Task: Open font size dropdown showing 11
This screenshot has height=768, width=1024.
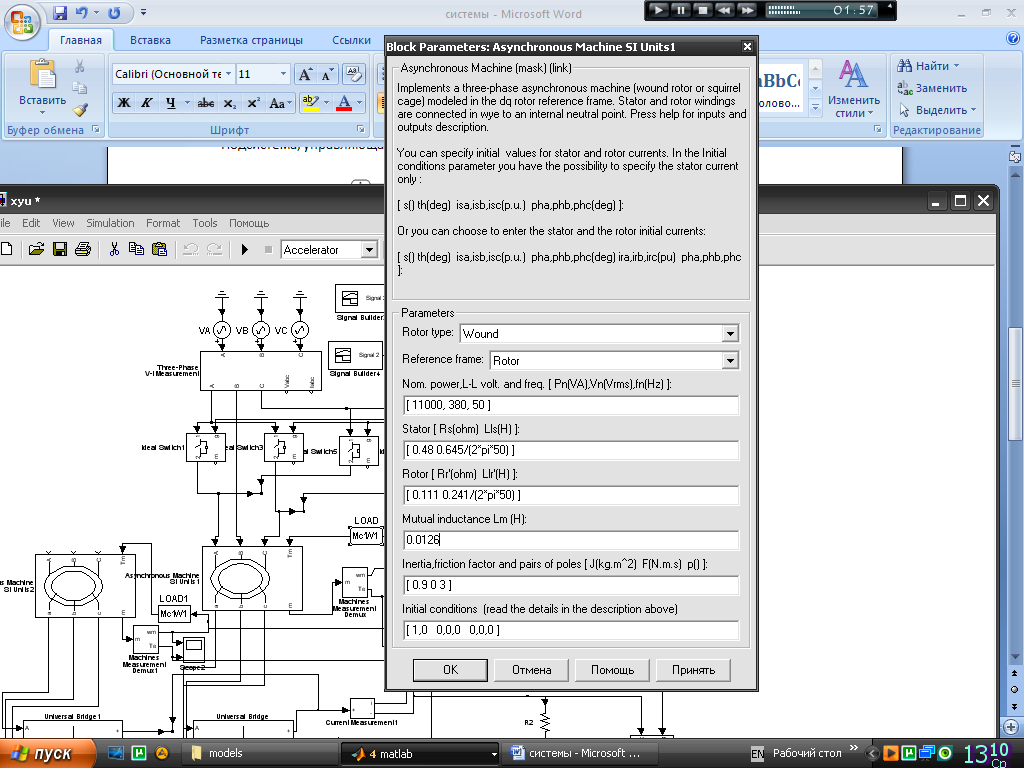Action: click(x=283, y=74)
